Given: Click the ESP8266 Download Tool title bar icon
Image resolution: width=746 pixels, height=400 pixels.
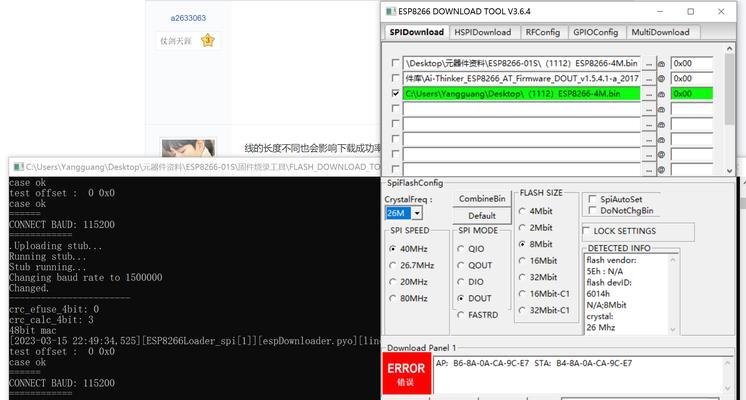Looking at the screenshot, I should (391, 11).
